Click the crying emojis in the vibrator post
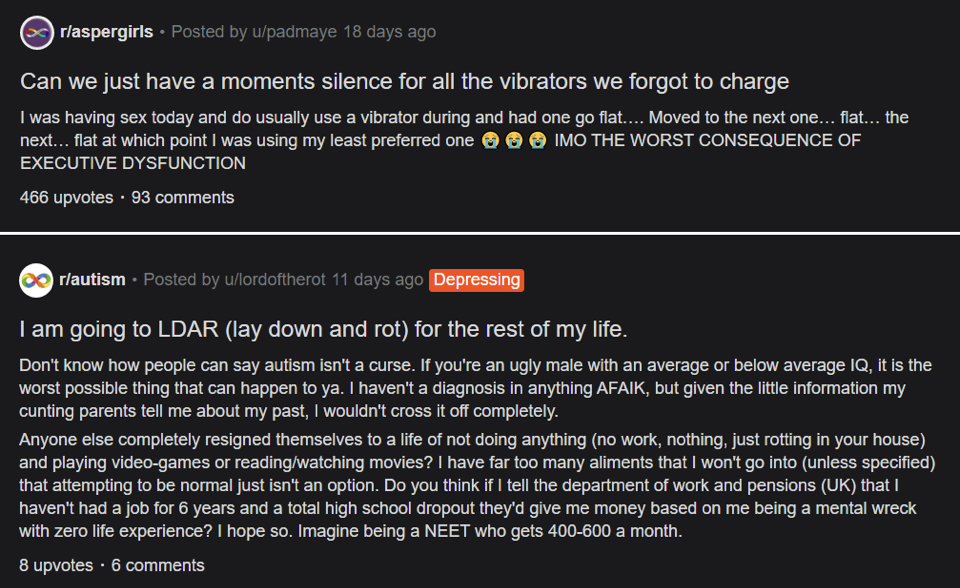Viewport: 960px width, 588px height. coord(510,140)
